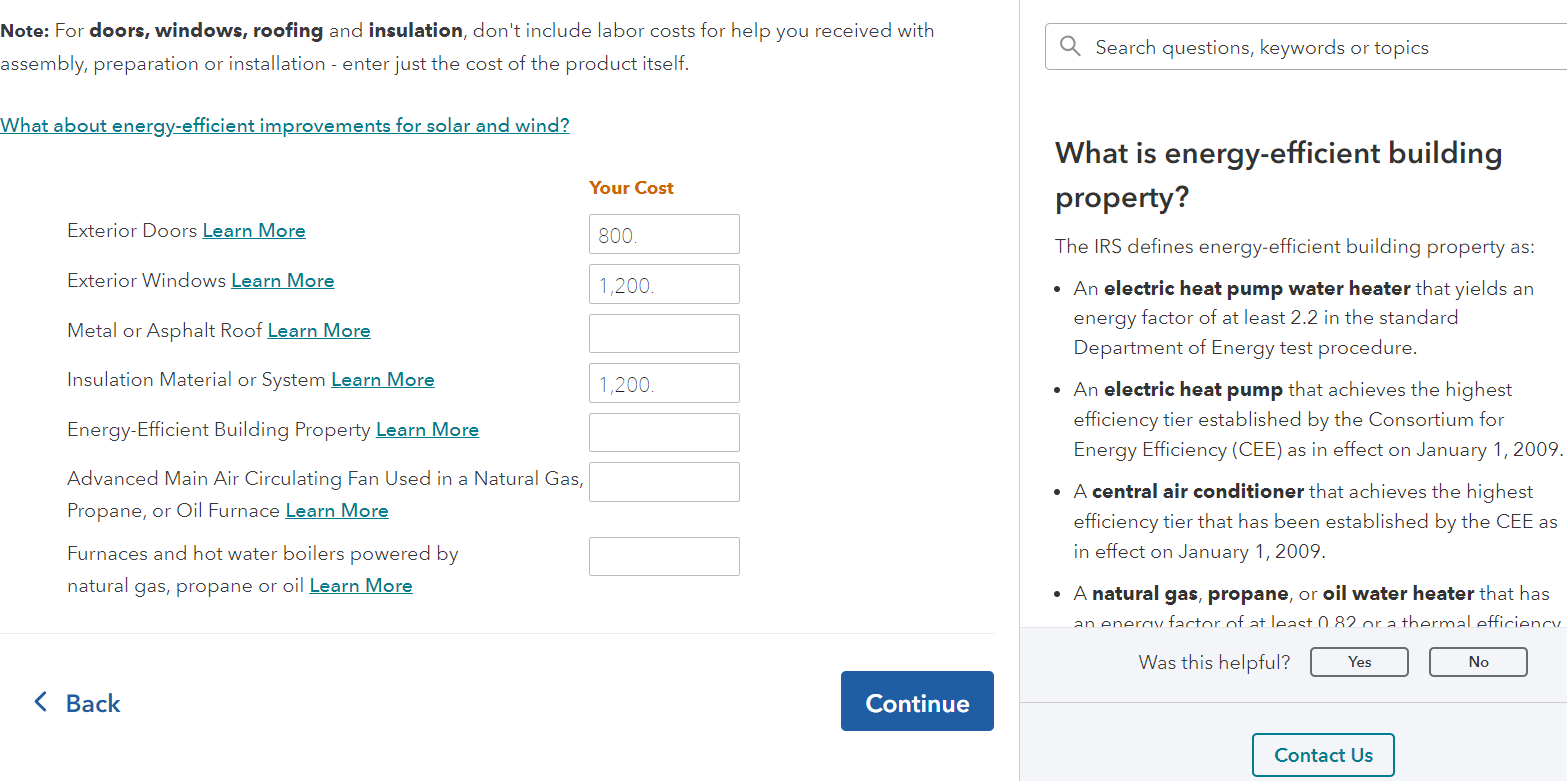Click Learn More for Energy-Efficient Building Property
This screenshot has height=781, width=1567.
point(427,429)
